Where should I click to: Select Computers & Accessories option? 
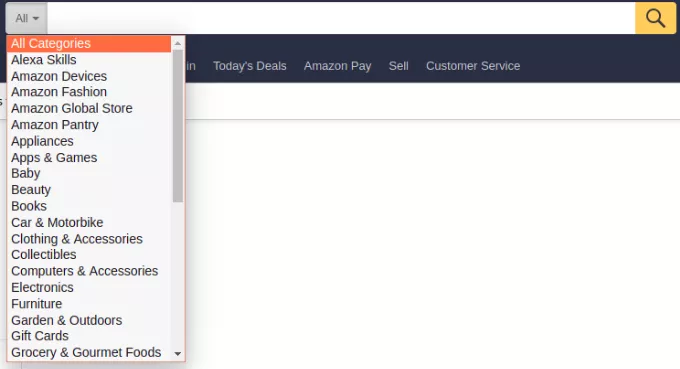[x=89, y=271]
